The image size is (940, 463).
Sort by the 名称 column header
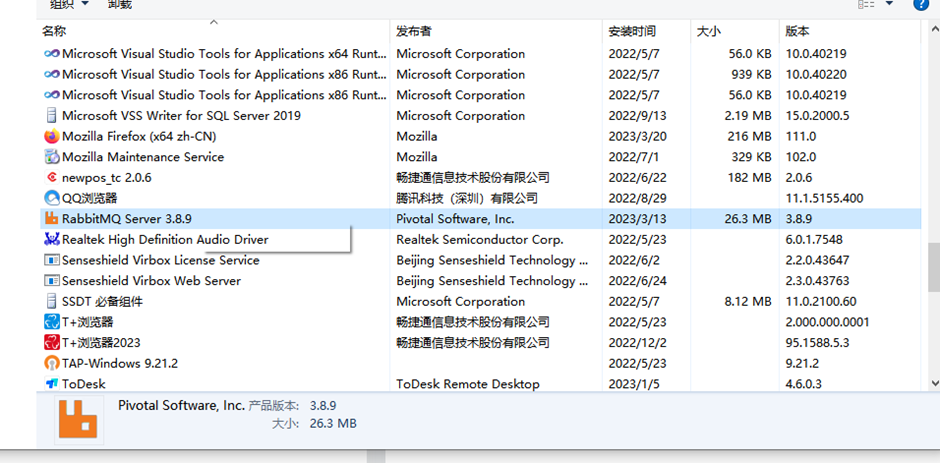click(x=54, y=32)
